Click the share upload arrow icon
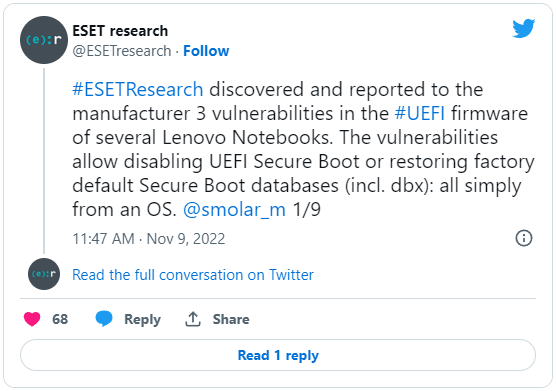The width and height of the screenshot is (556, 391). pos(193,319)
